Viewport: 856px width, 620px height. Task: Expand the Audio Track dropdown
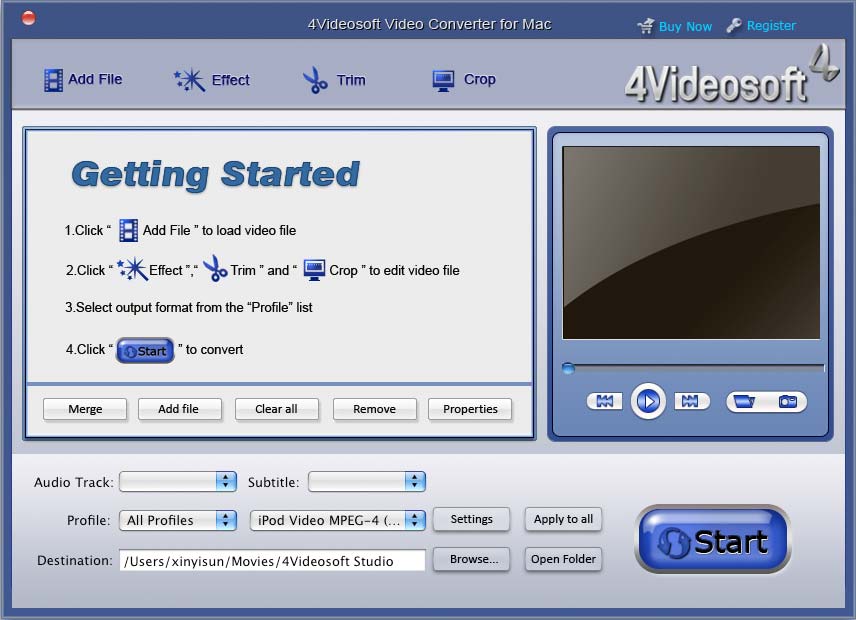[177, 482]
